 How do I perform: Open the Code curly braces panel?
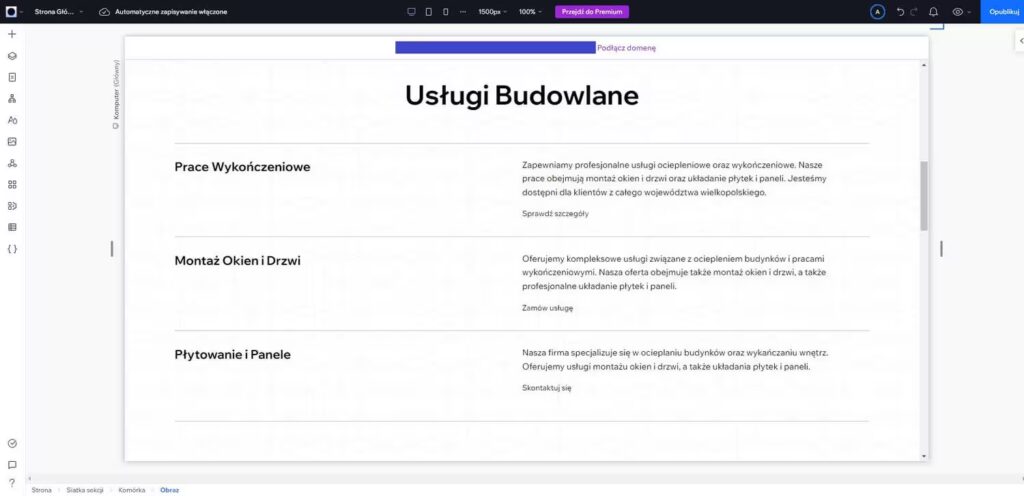coord(12,249)
